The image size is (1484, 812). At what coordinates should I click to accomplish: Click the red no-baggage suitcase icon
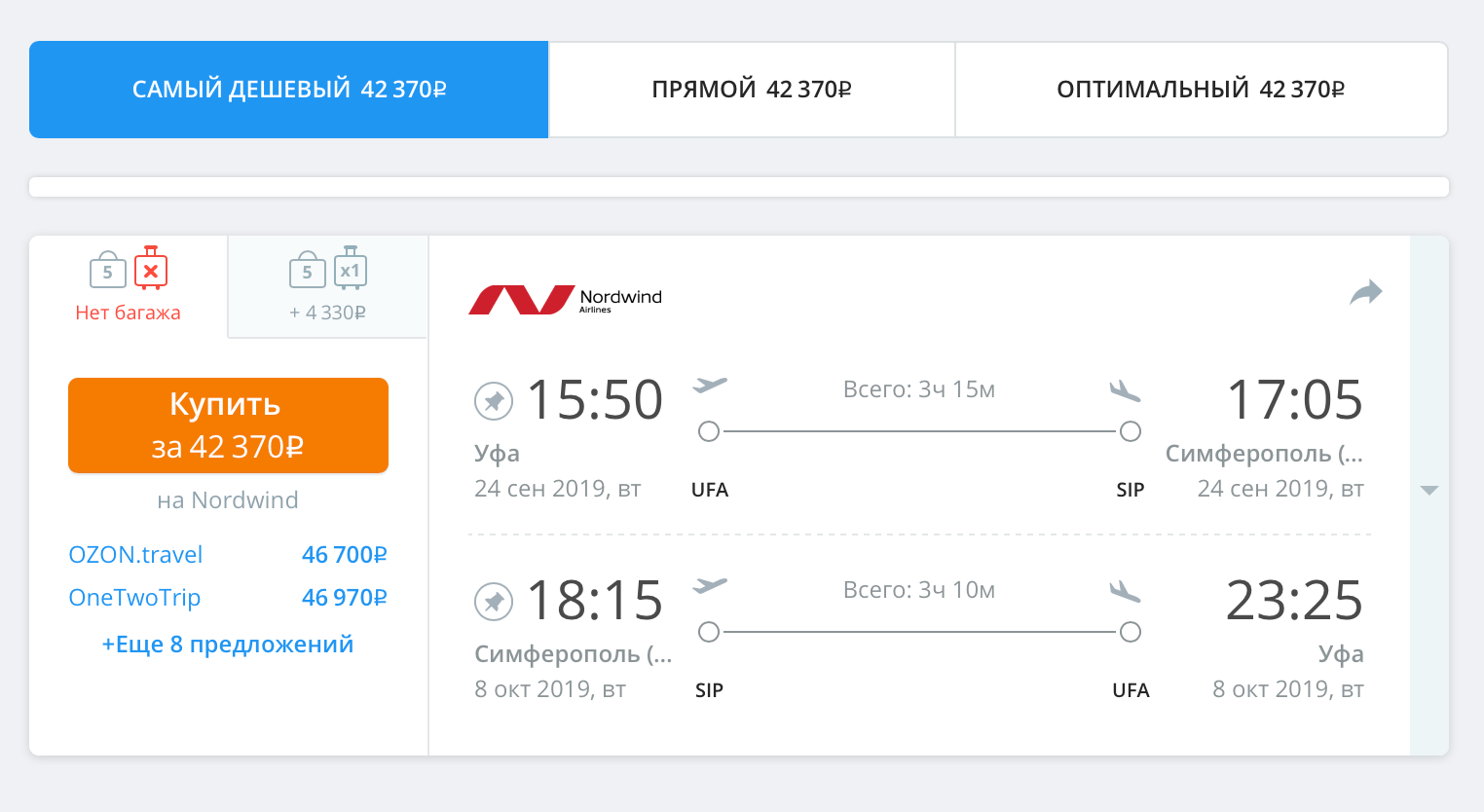click(x=151, y=269)
